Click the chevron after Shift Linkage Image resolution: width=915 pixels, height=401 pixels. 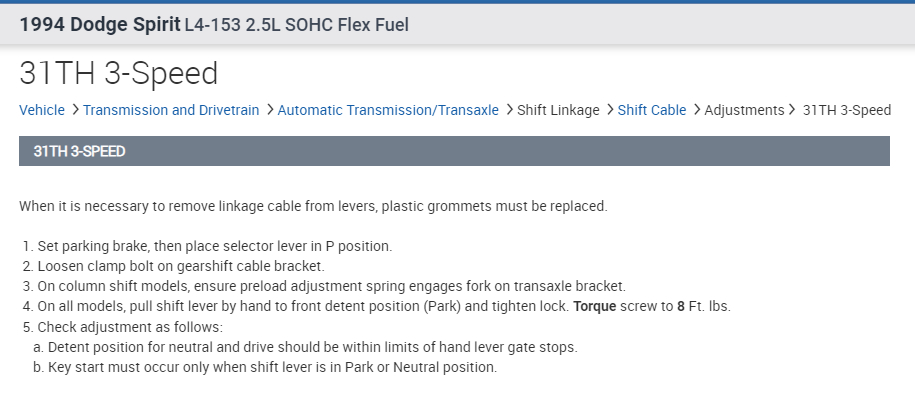click(608, 110)
